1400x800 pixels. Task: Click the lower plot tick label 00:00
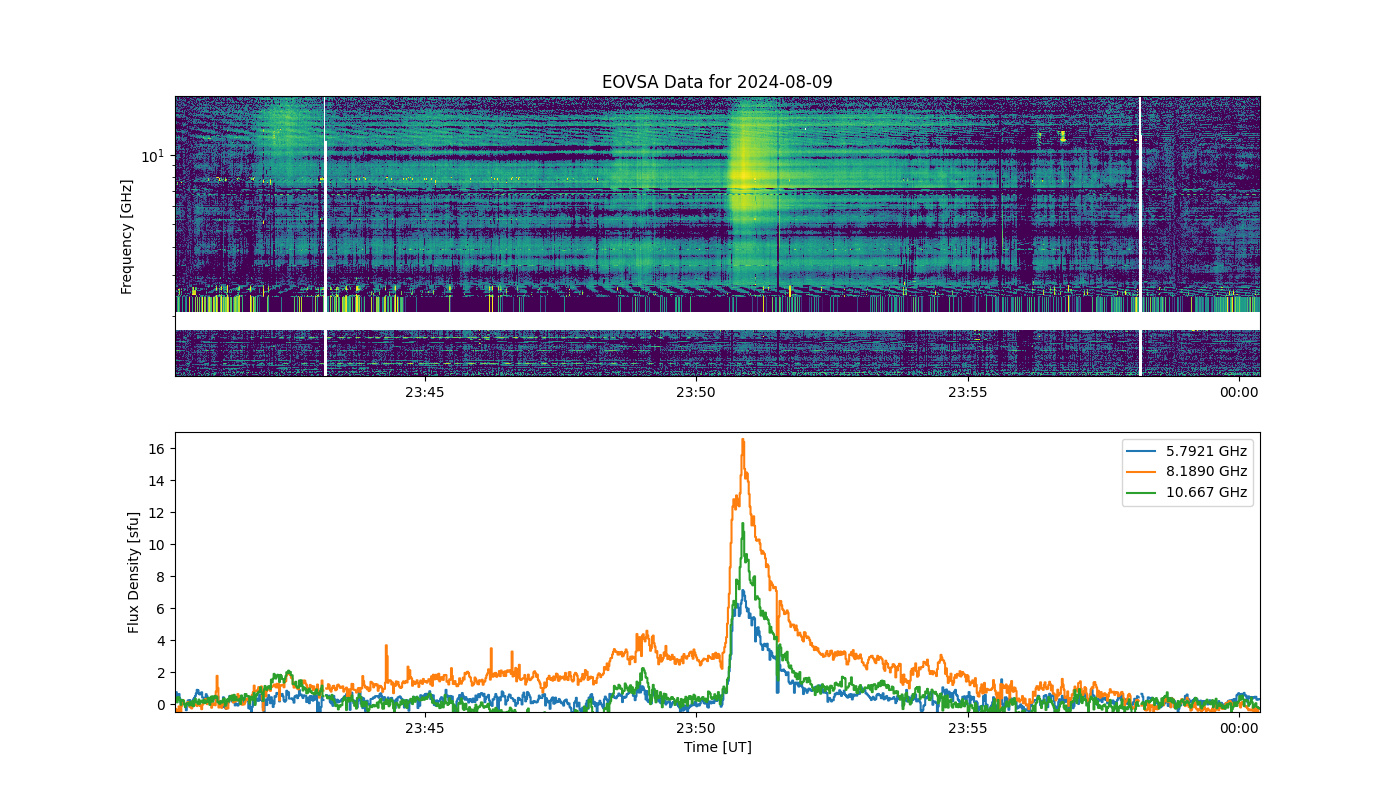1239,728
